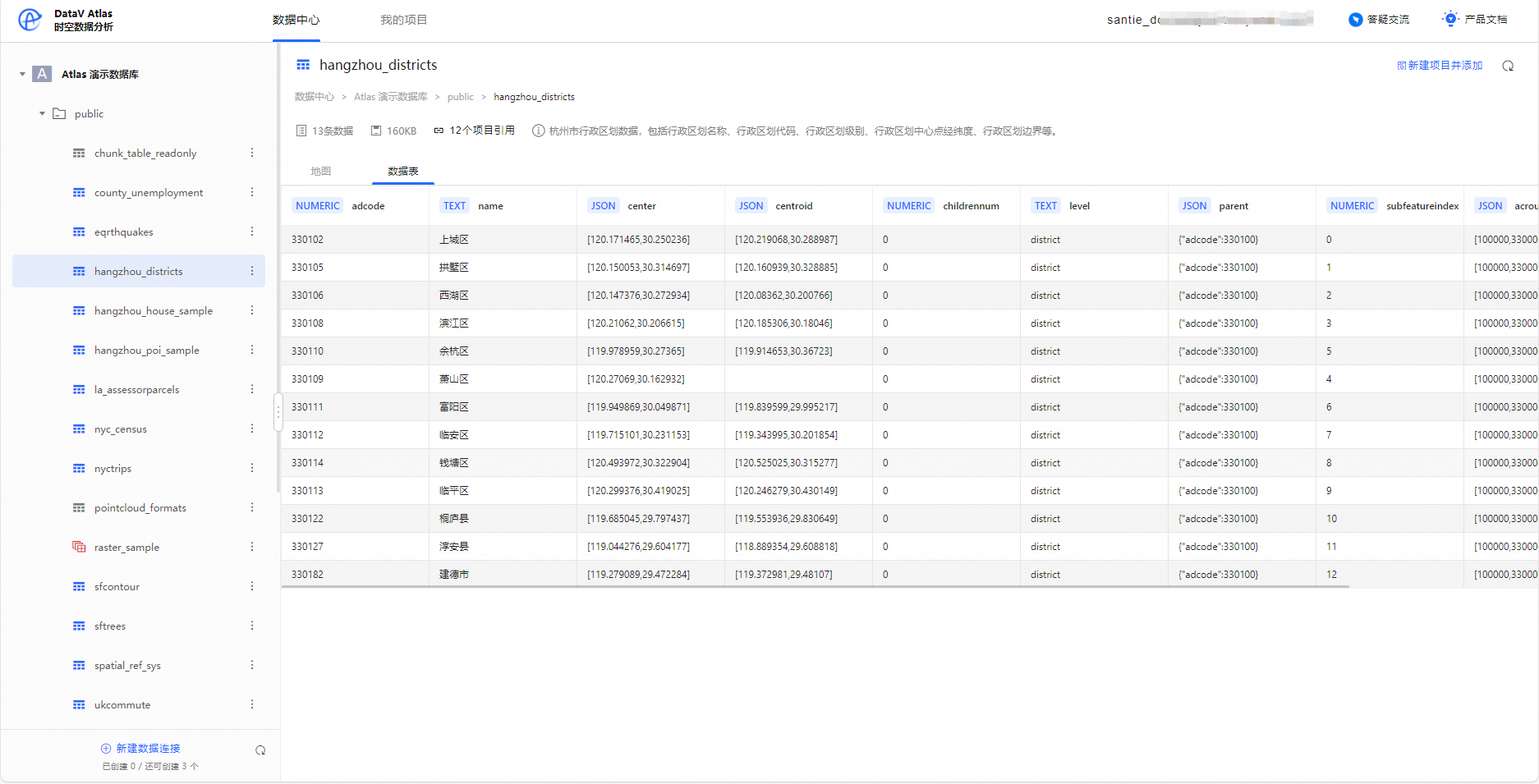Click the refresh icon beside 新建数据连接
The width and height of the screenshot is (1539, 784).
[260, 750]
